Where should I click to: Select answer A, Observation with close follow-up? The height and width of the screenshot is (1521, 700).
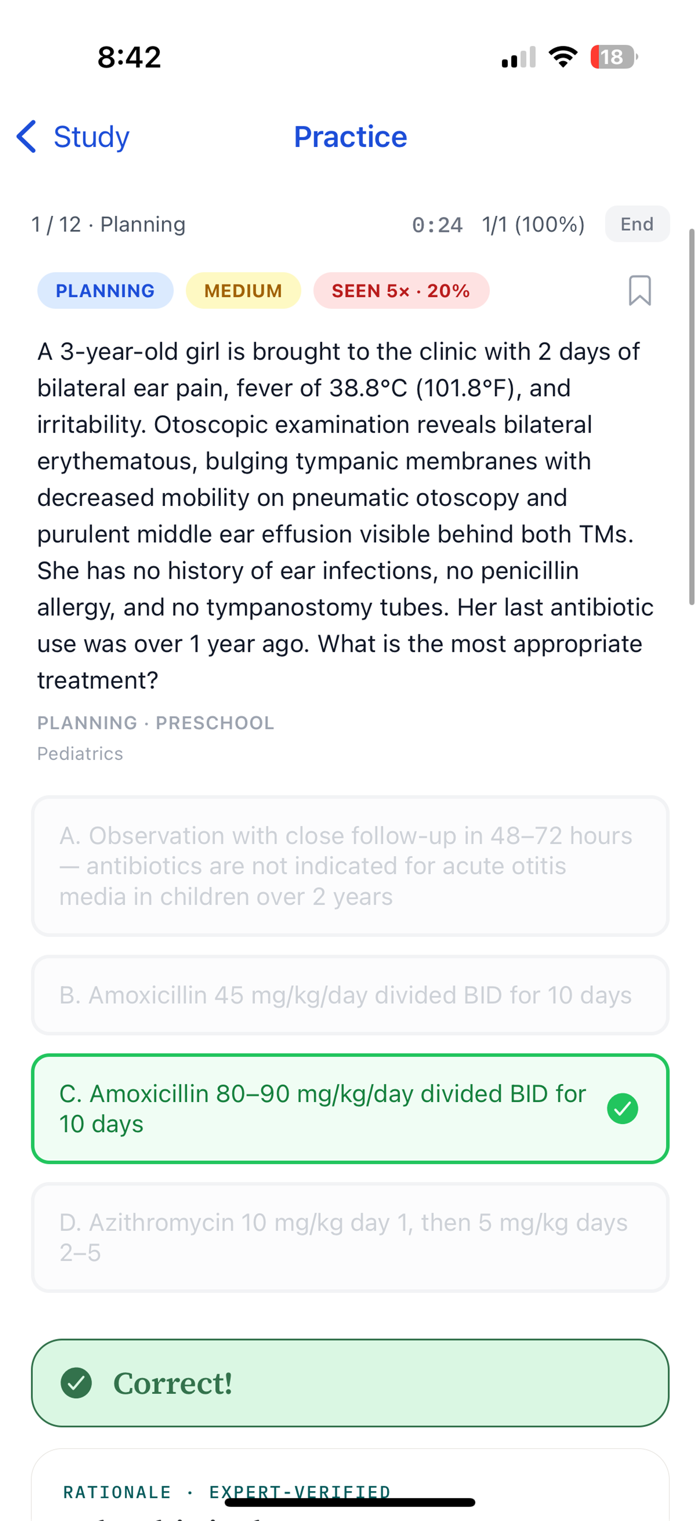(350, 866)
